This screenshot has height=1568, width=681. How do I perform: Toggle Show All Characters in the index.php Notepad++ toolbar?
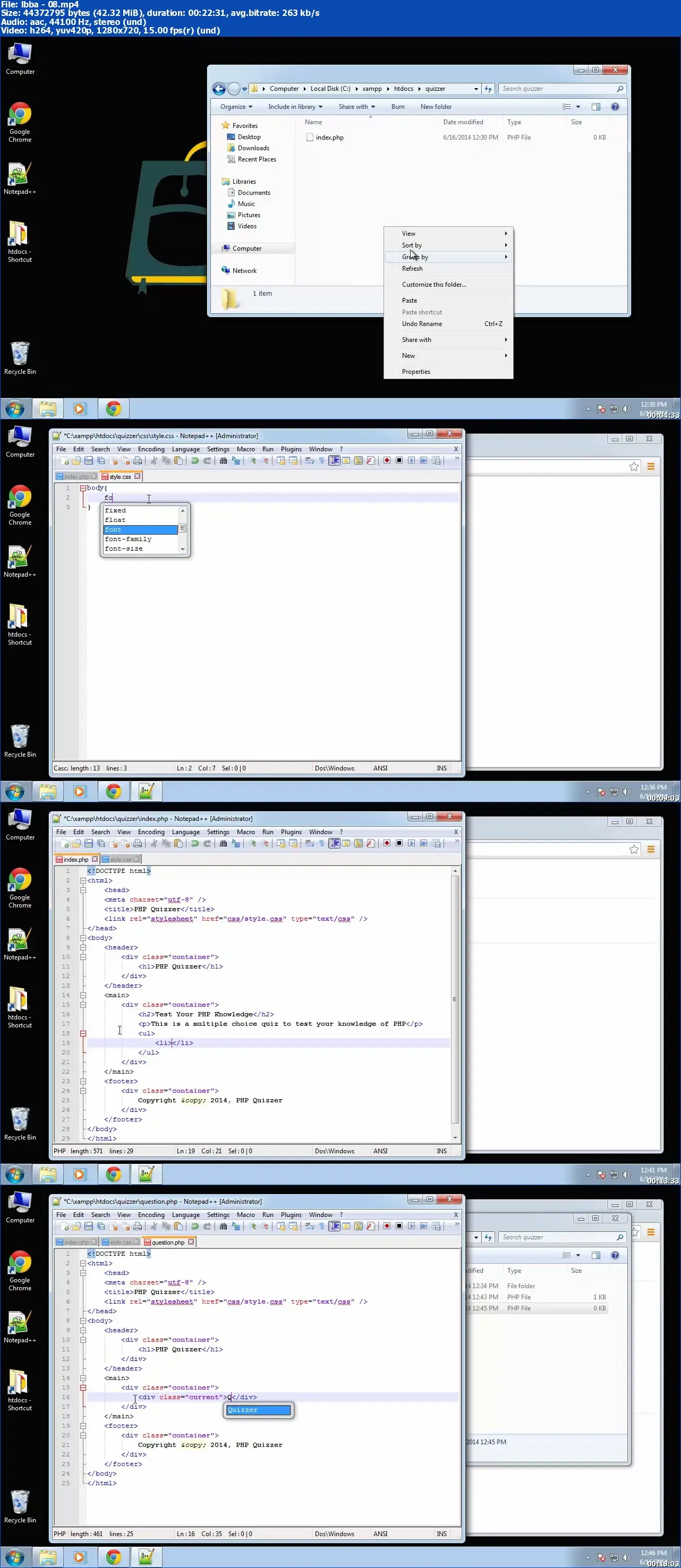coord(321,844)
